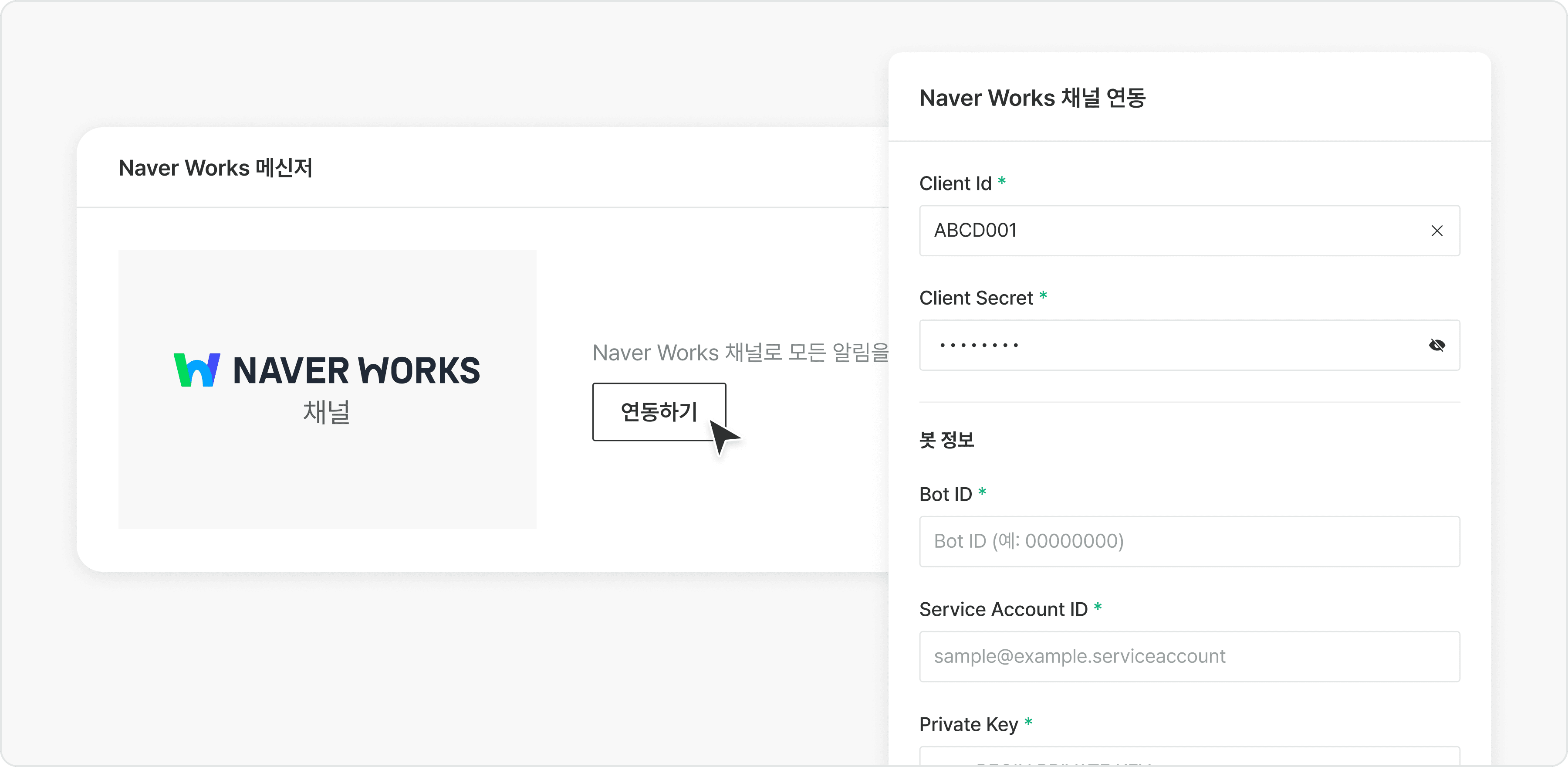Click the 연동하기 button
Viewport: 1568px width, 767px height.
tap(659, 412)
